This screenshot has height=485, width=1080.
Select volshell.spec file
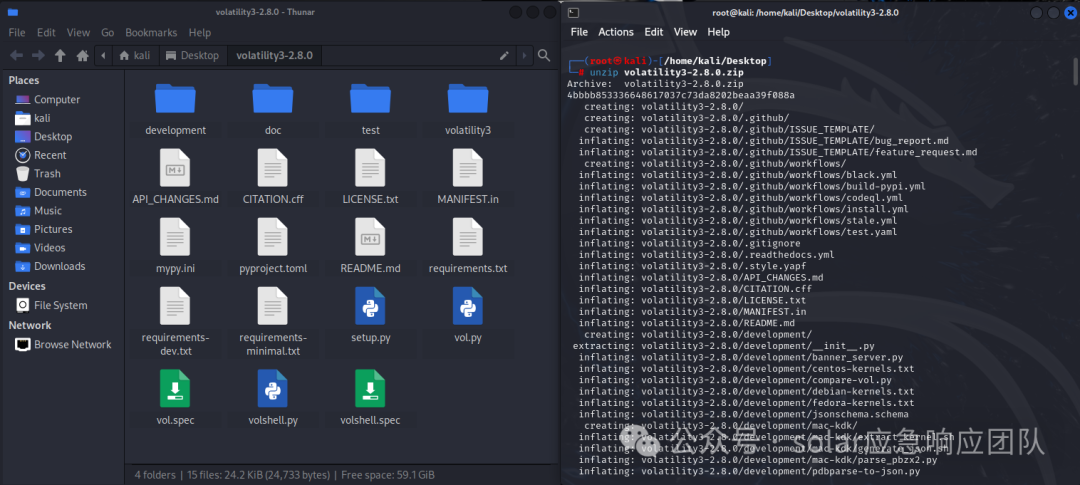pyautogui.click(x=371, y=398)
